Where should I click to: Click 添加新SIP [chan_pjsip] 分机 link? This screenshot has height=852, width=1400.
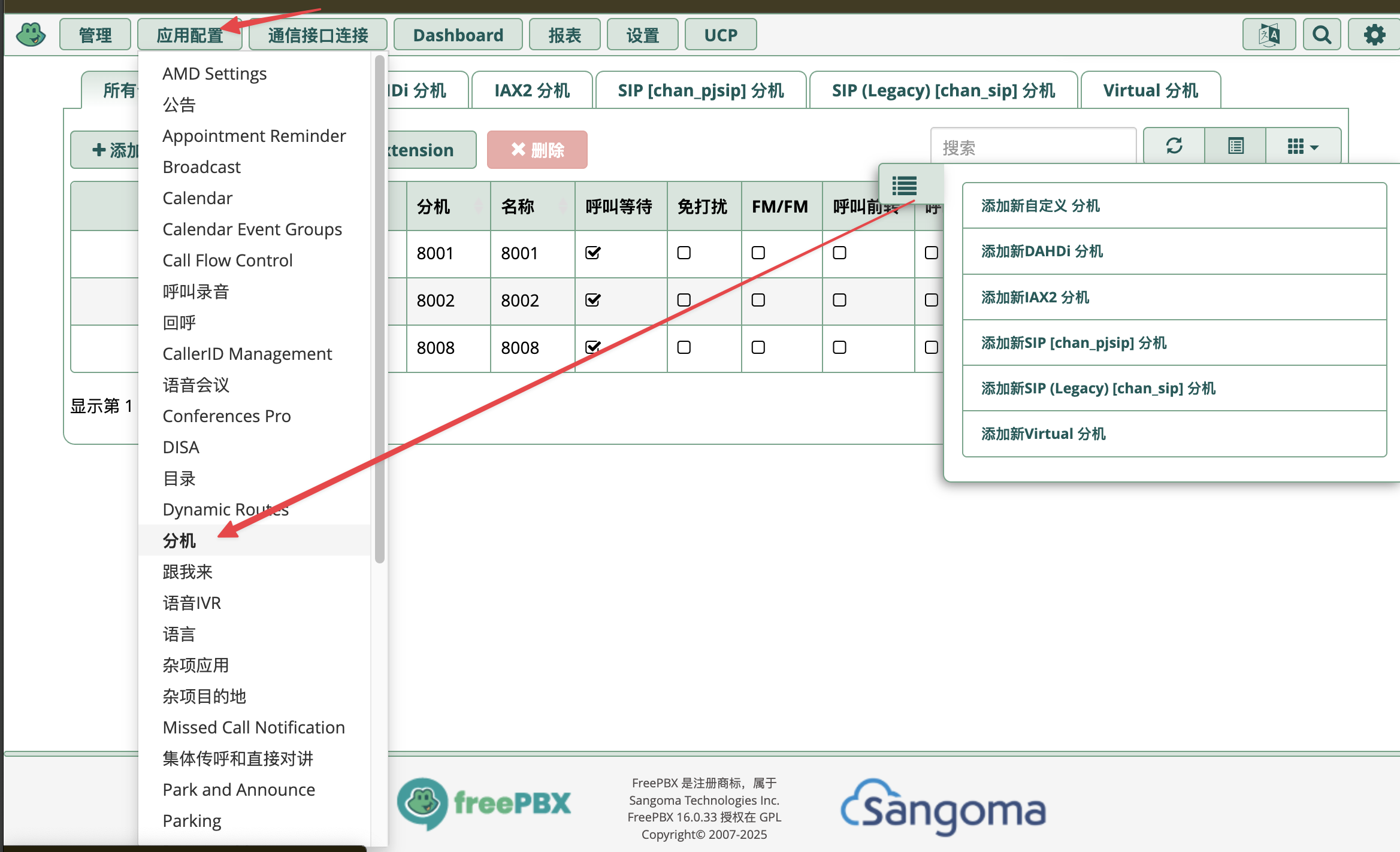pyautogui.click(x=1074, y=342)
